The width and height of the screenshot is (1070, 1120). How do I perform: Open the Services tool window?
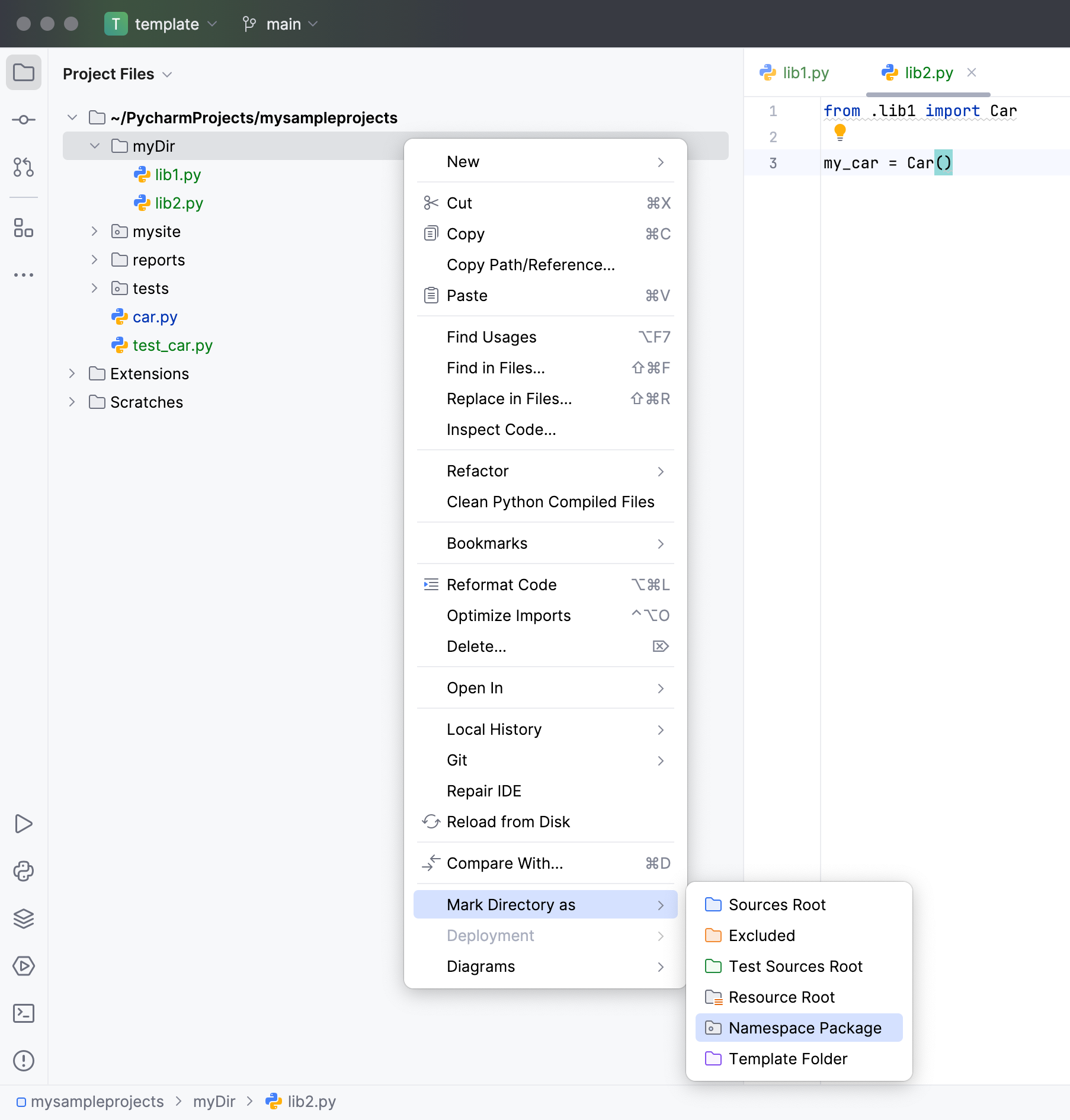(23, 966)
